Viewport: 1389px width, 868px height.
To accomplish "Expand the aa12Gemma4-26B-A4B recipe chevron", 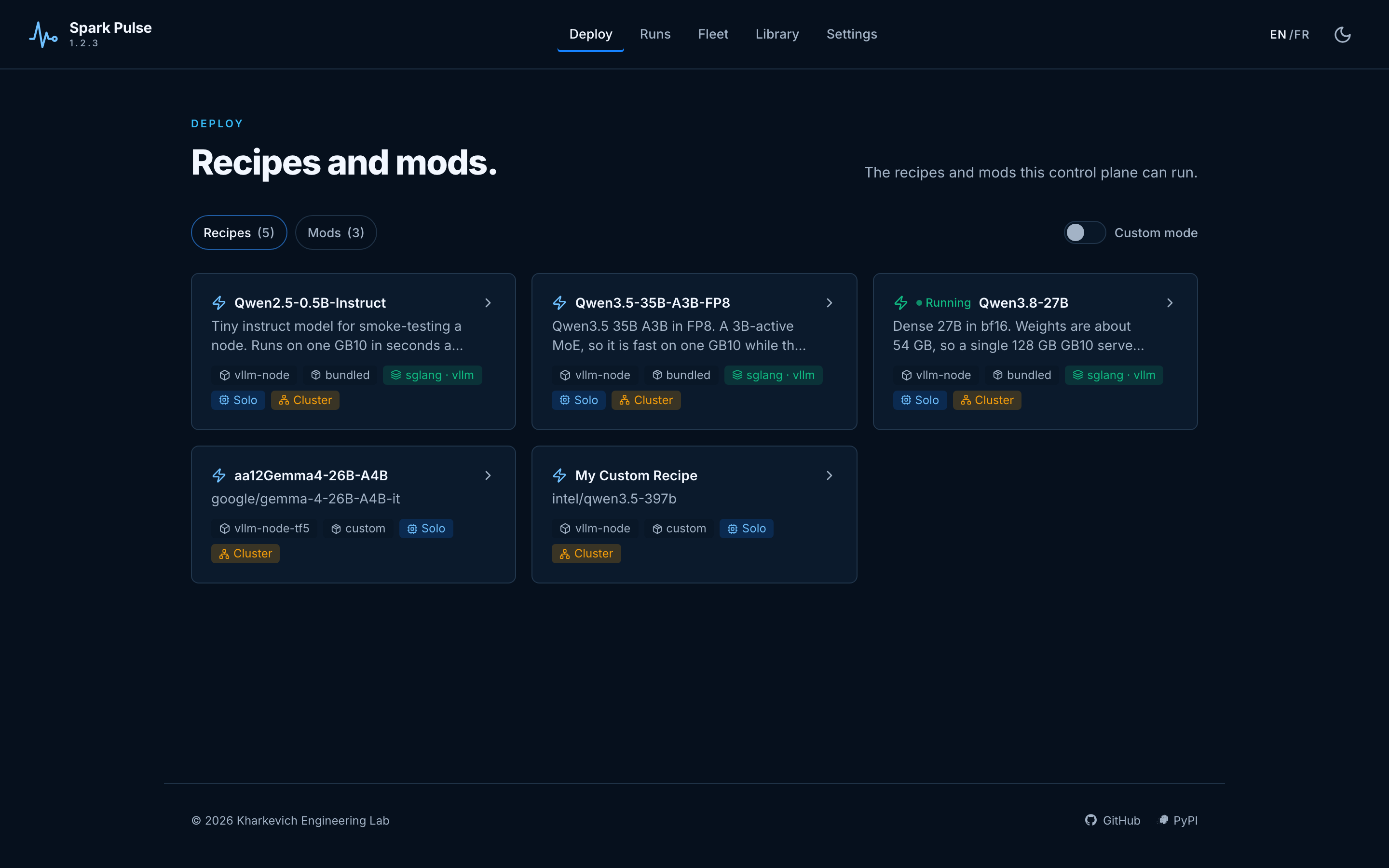I will [x=488, y=475].
